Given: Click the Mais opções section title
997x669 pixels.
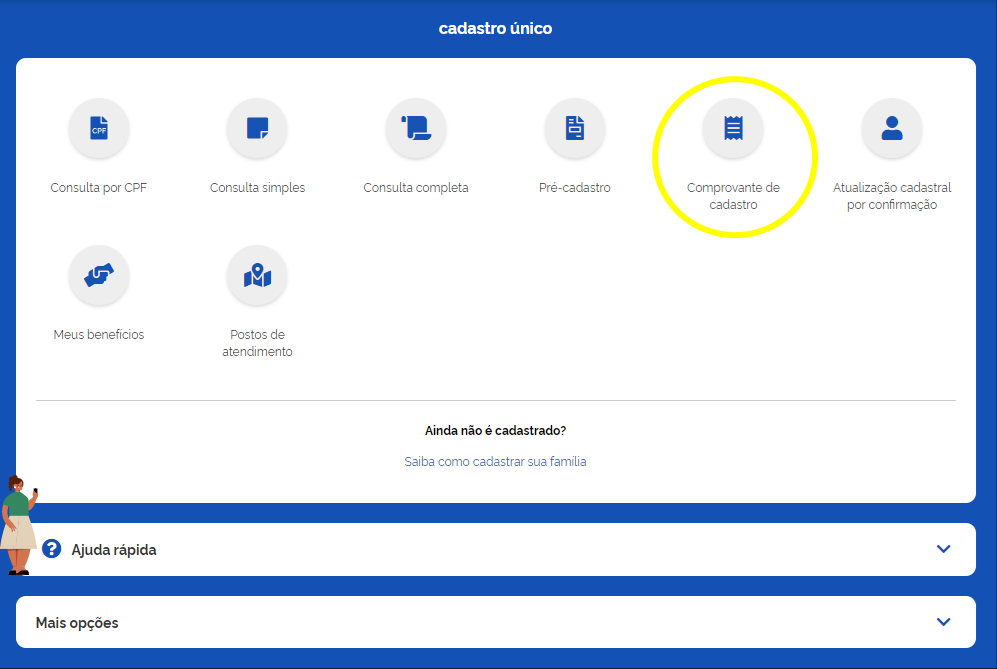Looking at the screenshot, I should [x=77, y=623].
